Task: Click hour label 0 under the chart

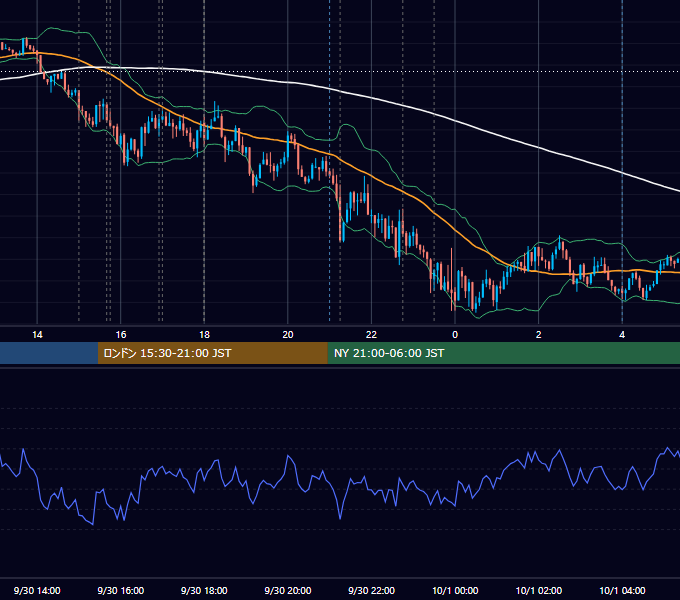Action: click(x=455, y=334)
